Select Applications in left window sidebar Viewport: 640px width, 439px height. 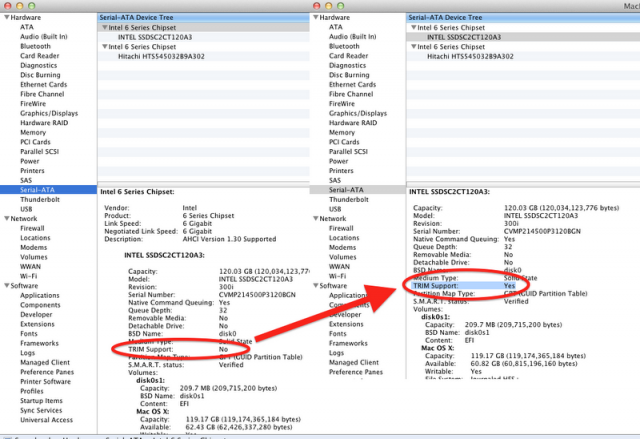coord(40,295)
